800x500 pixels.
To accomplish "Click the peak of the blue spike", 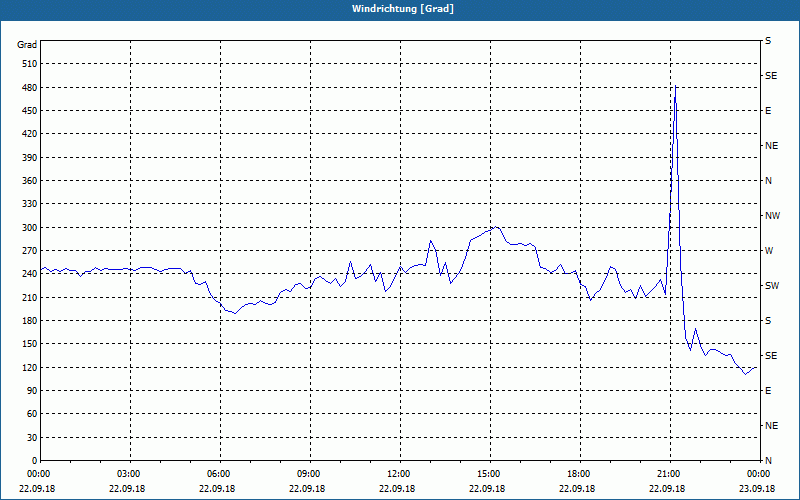I will pos(676,86).
